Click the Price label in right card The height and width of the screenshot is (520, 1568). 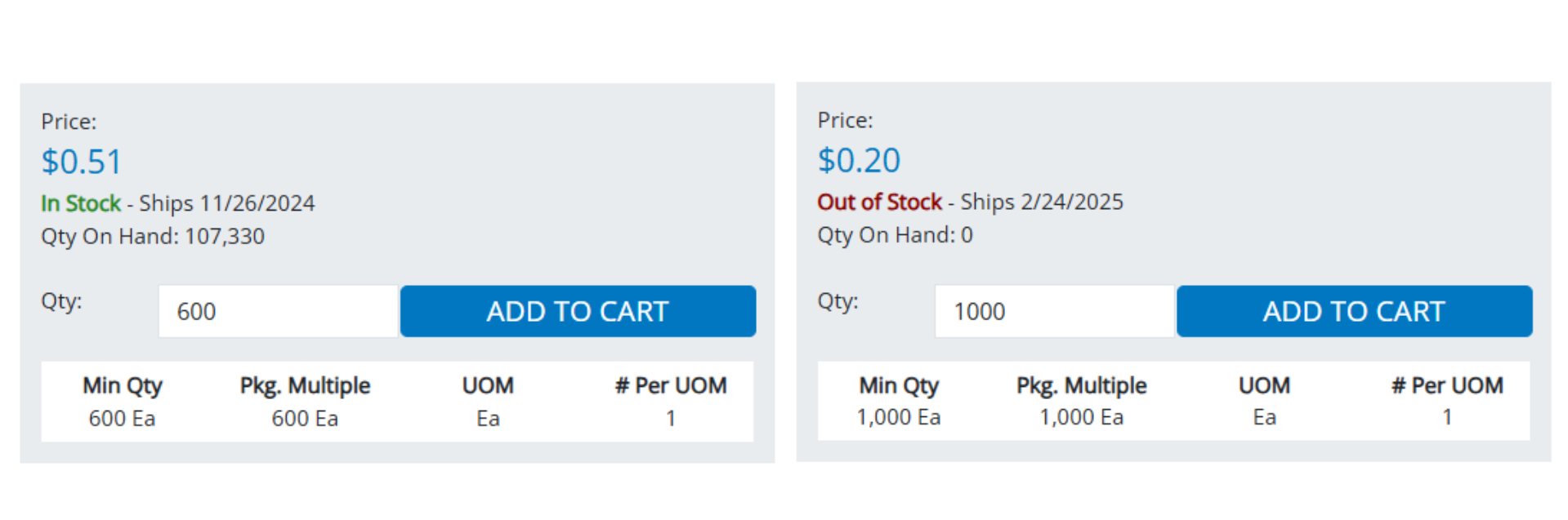click(845, 121)
